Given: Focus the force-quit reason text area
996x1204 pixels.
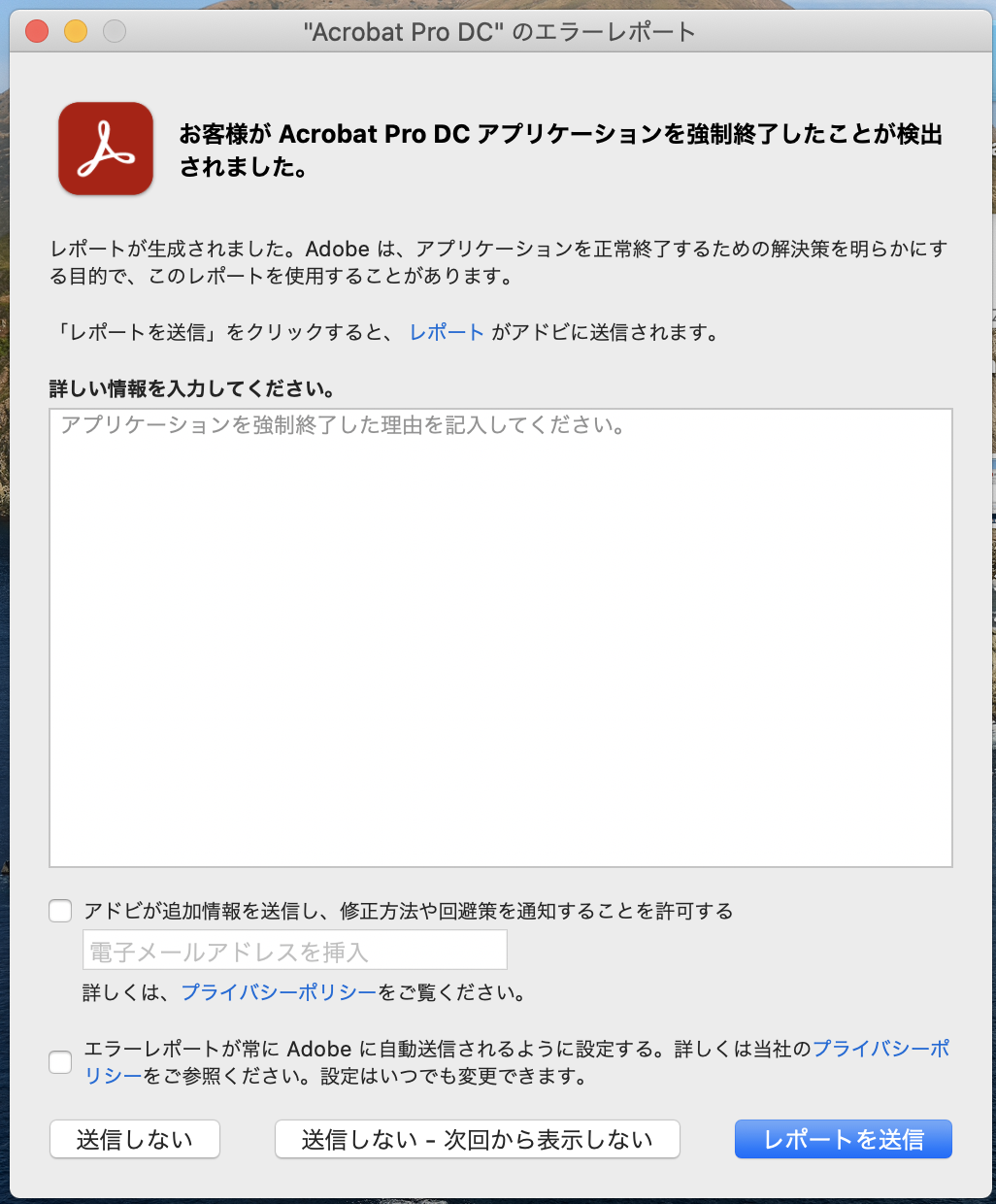Looking at the screenshot, I should point(501,636).
